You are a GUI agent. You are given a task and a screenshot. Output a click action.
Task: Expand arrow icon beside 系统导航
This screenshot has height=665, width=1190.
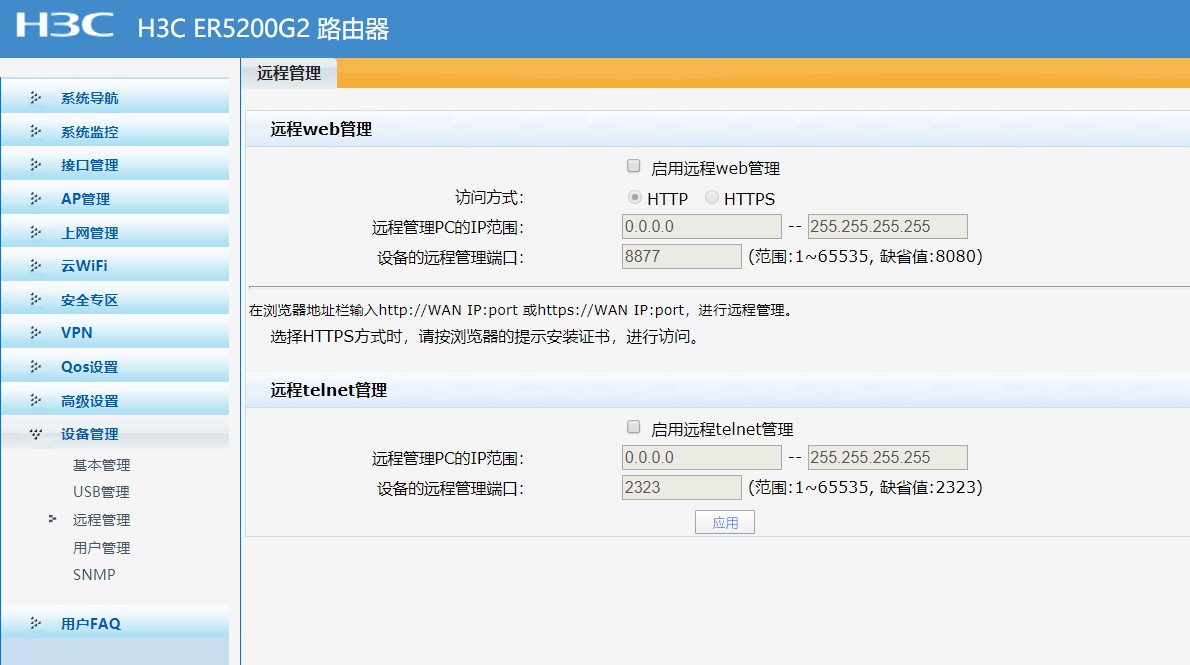click(x=36, y=97)
